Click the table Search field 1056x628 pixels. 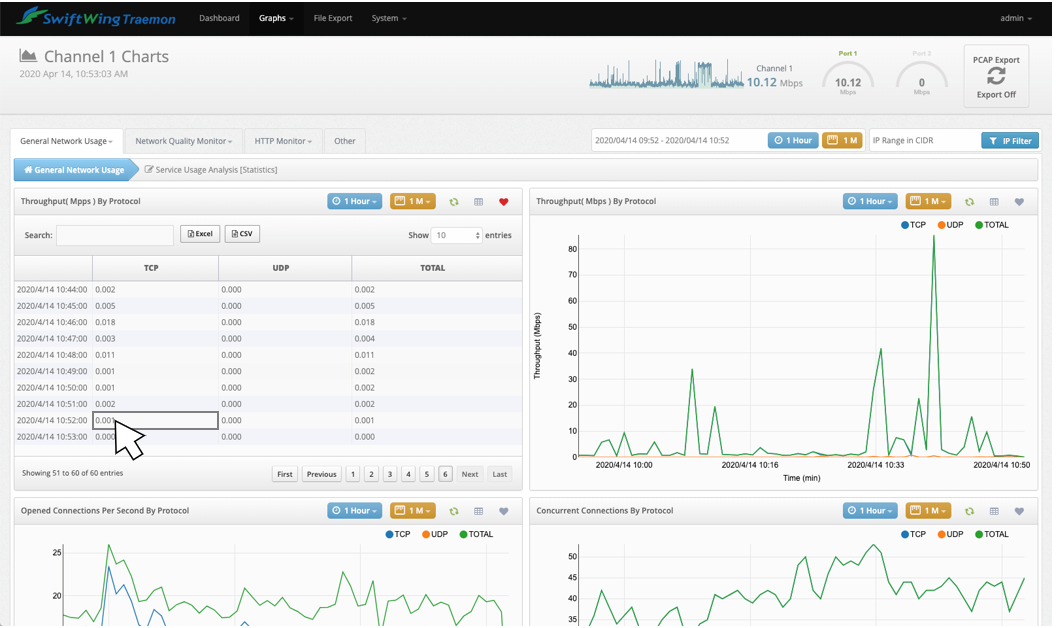click(114, 235)
